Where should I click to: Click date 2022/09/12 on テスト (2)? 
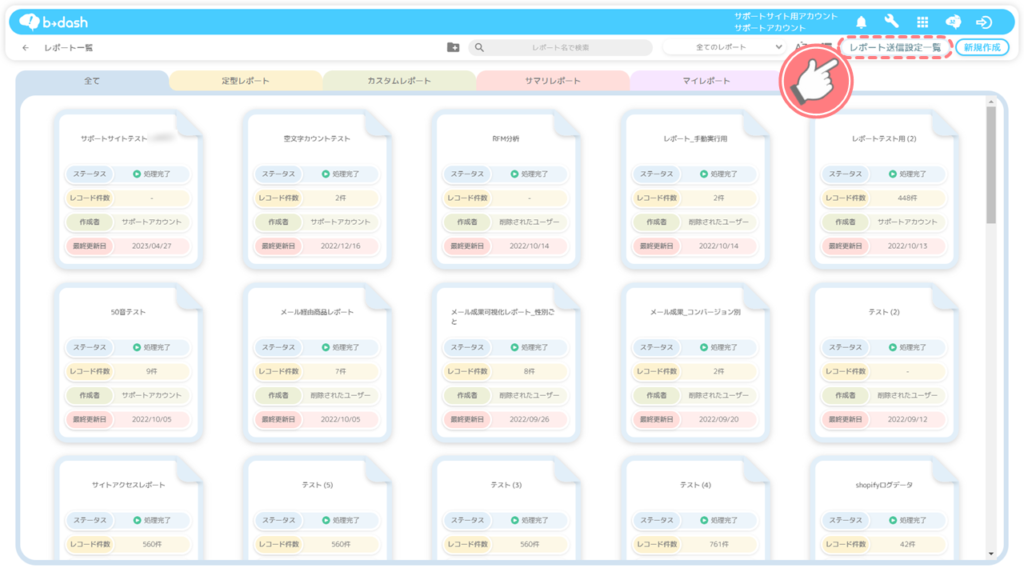907,419
